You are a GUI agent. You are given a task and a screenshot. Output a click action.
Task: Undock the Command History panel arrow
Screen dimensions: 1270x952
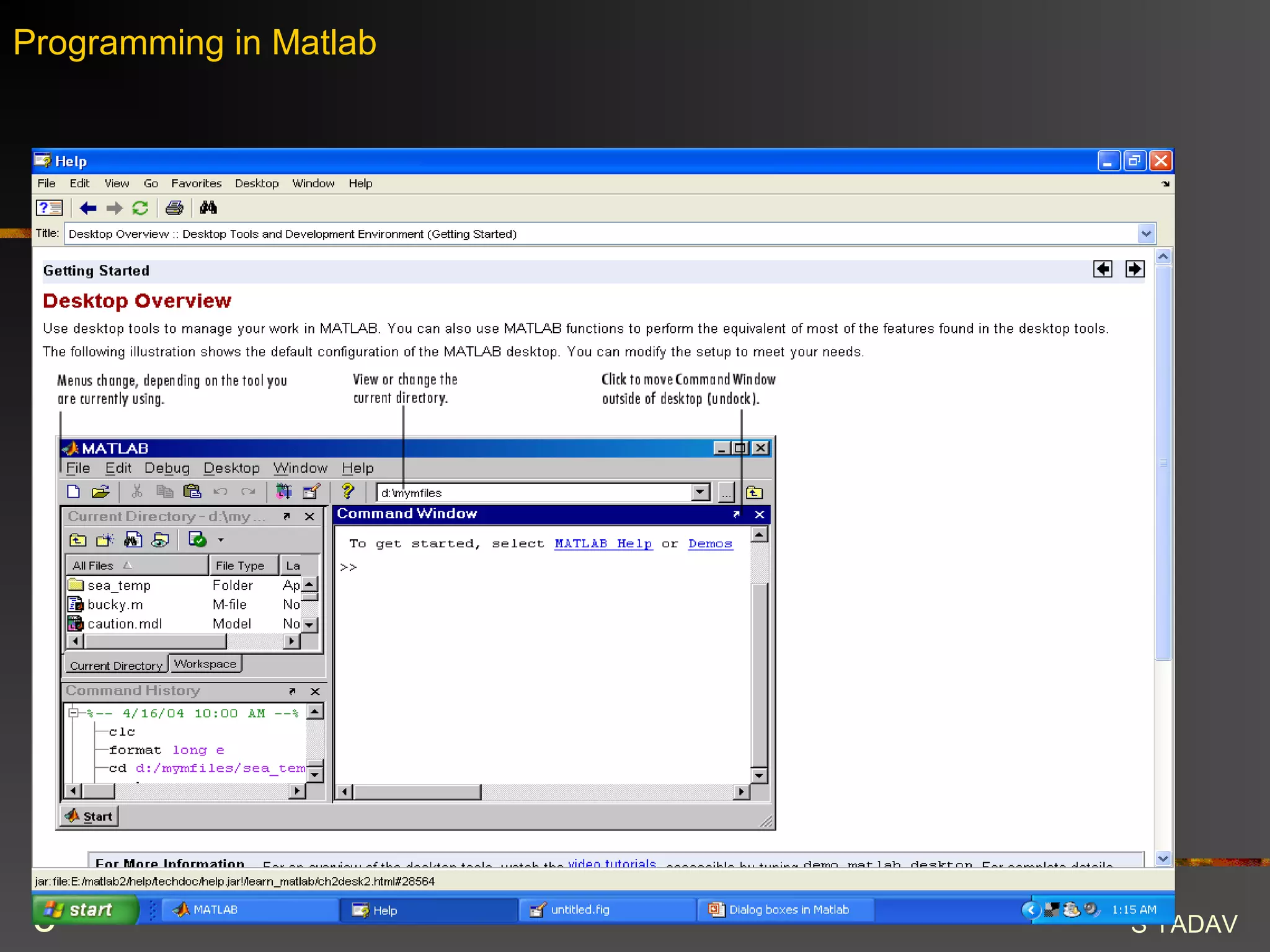pos(292,691)
